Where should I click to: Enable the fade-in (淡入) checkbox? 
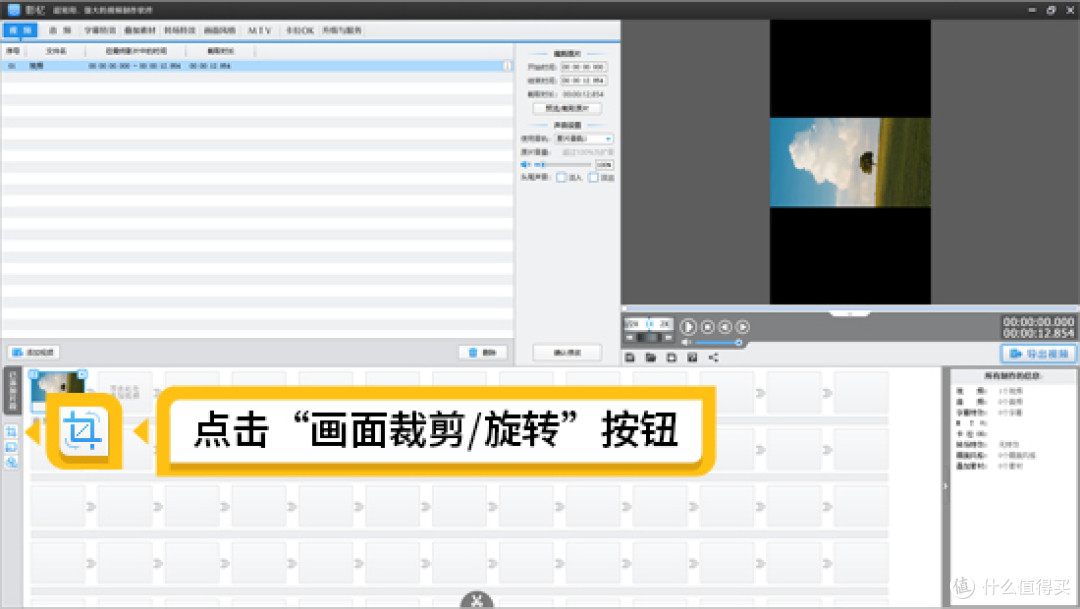coord(561,178)
